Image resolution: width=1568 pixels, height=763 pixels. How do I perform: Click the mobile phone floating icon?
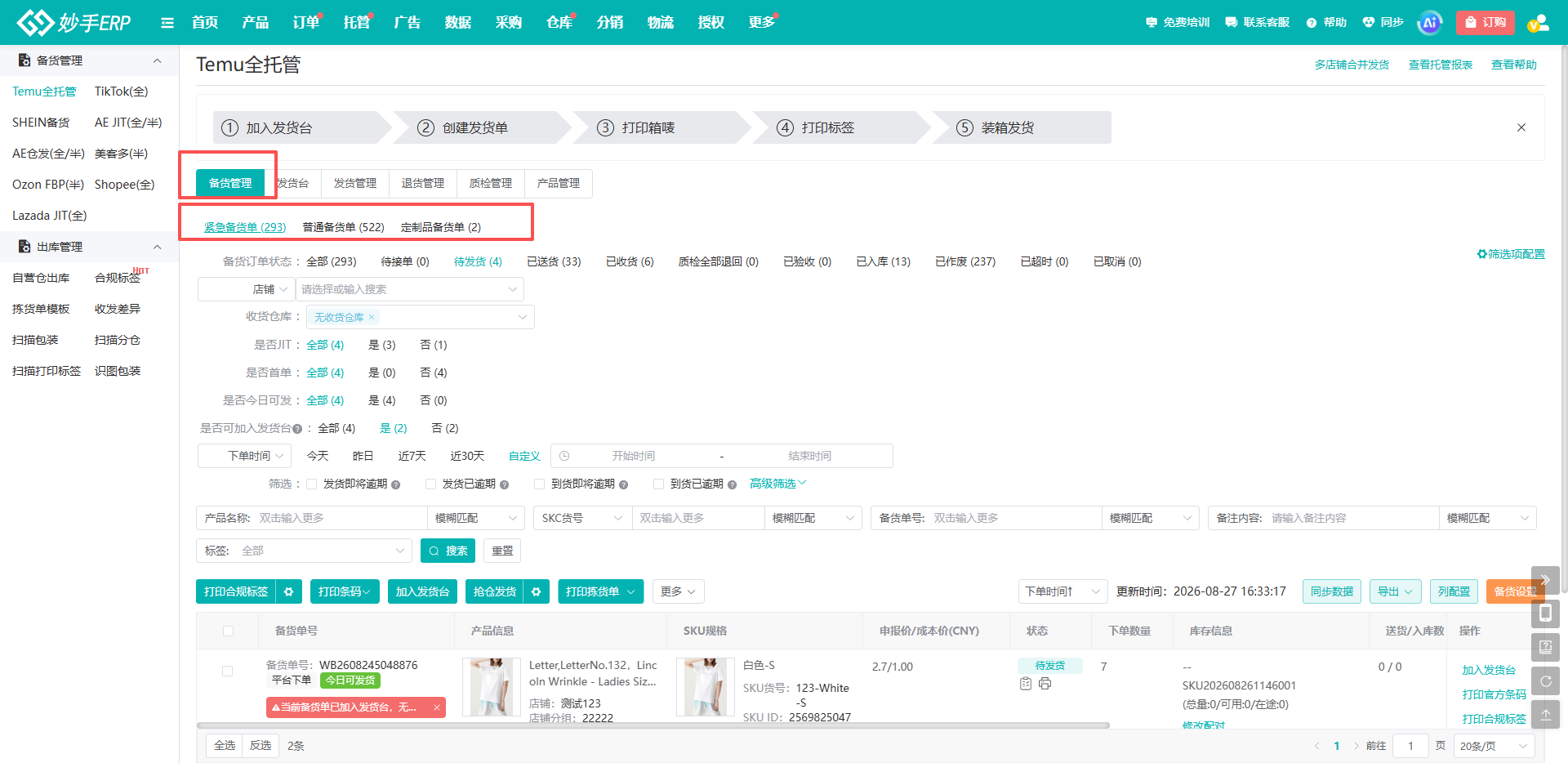click(x=1545, y=614)
